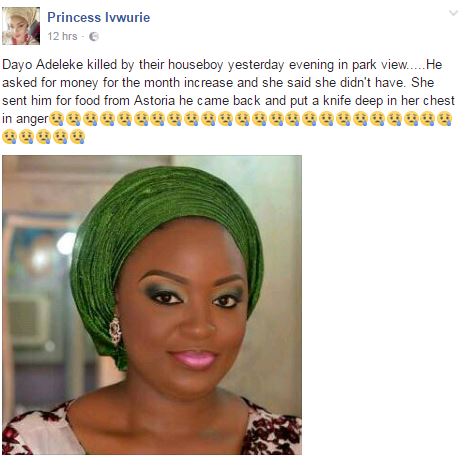This screenshot has height=472, width=475.
Task: Select middle crying emoji of the second emoji row
Action: coord(43,137)
